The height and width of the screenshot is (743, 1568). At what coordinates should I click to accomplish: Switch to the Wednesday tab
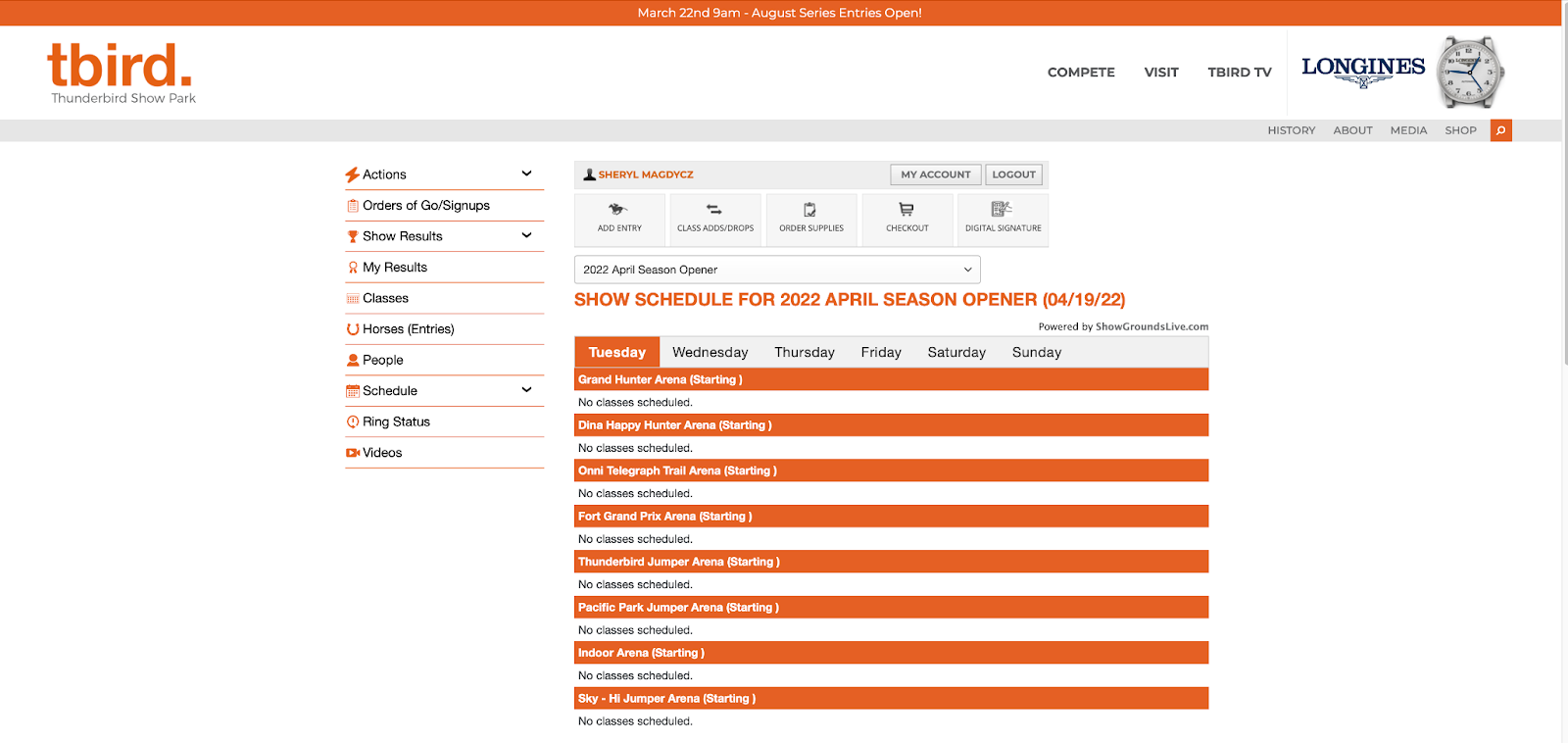[710, 352]
